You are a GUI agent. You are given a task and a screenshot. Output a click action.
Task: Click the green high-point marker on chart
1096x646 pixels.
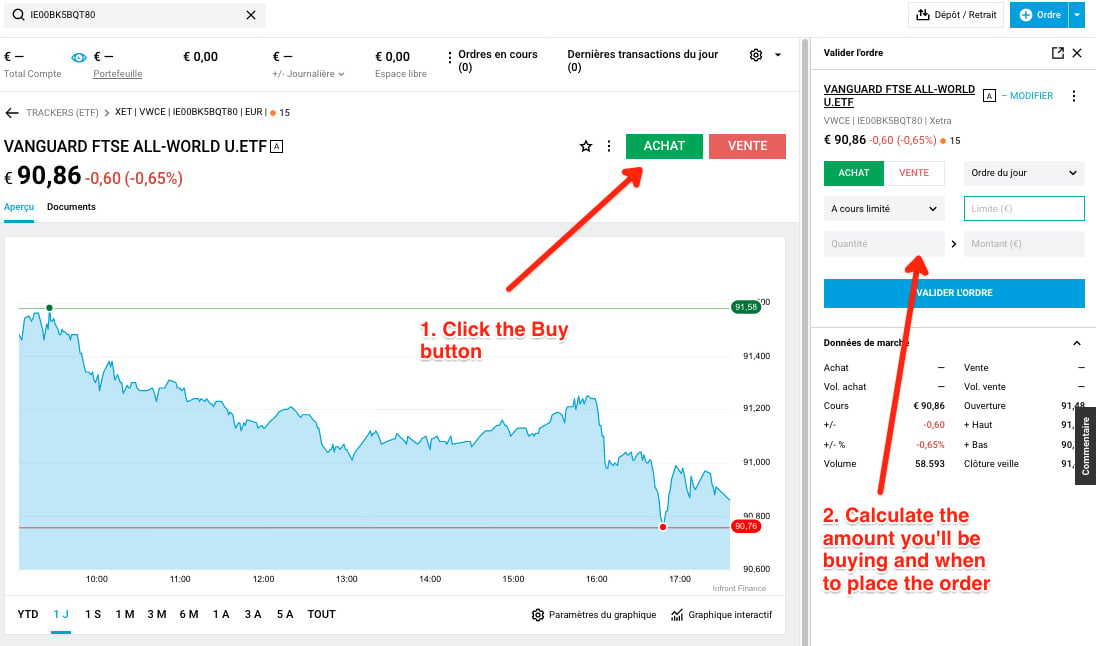50,308
